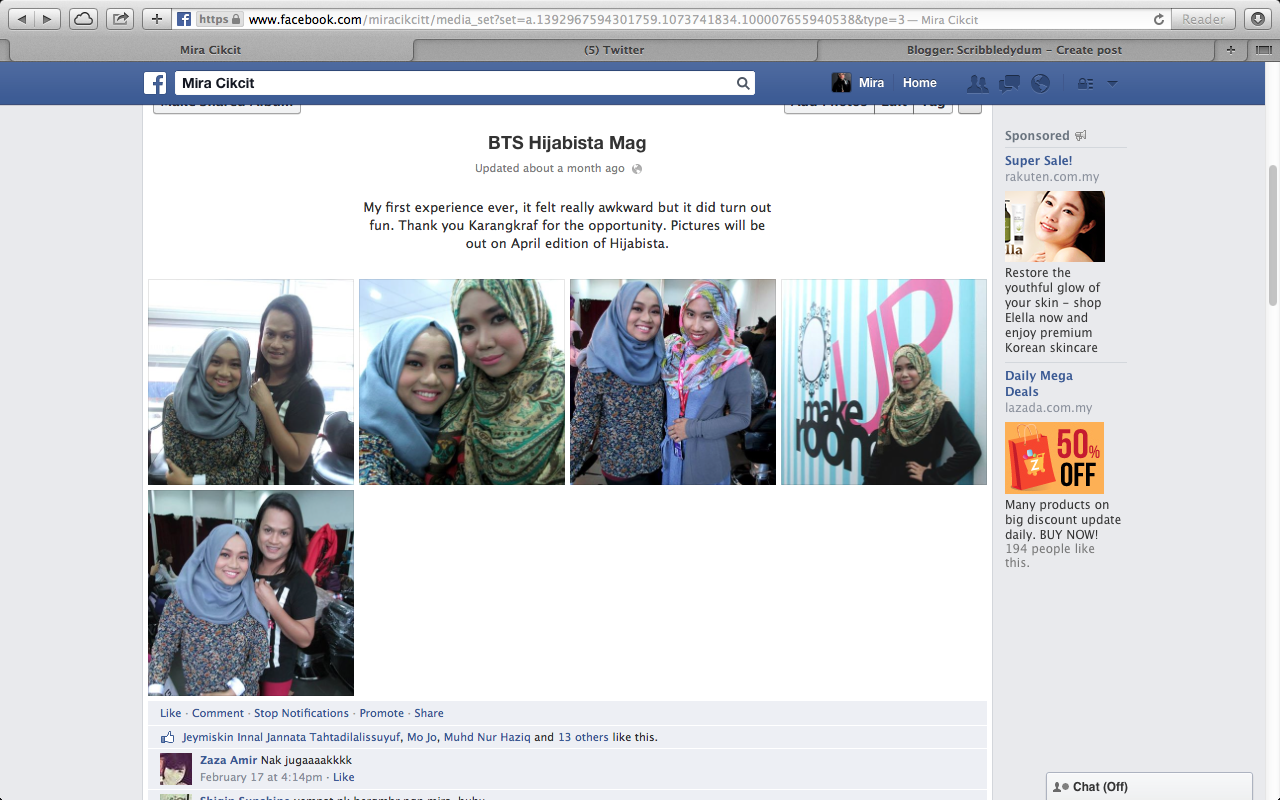
Task: Open the Chat (Off) panel
Action: pos(1149,787)
